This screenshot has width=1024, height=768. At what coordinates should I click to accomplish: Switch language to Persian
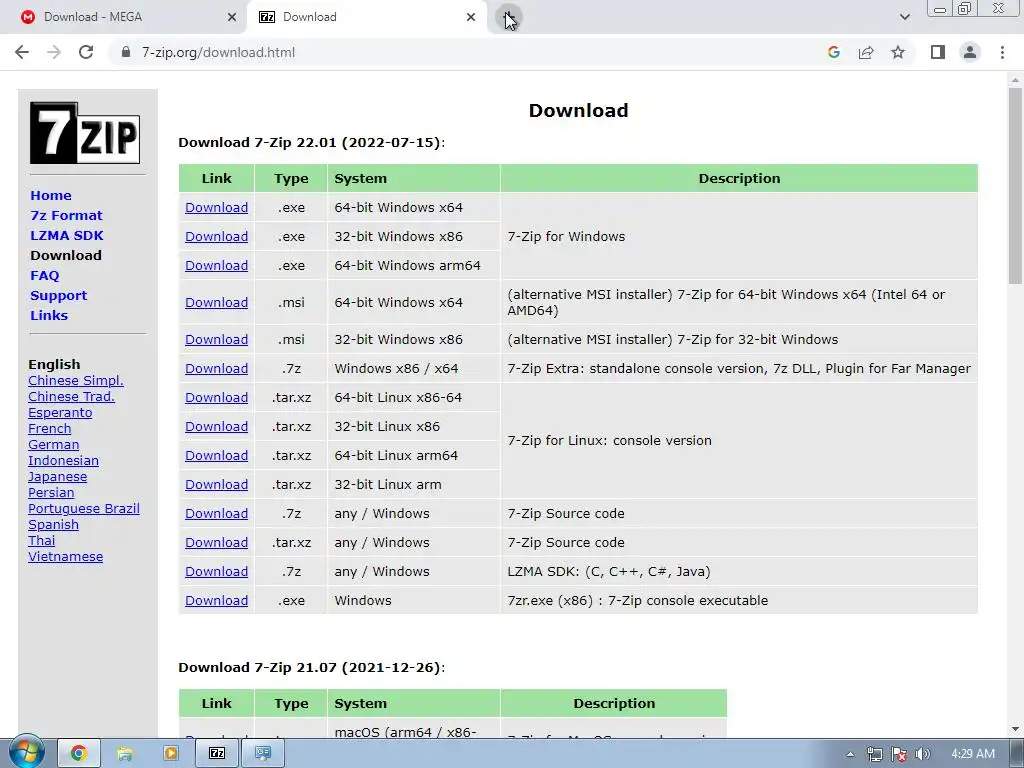click(x=51, y=492)
